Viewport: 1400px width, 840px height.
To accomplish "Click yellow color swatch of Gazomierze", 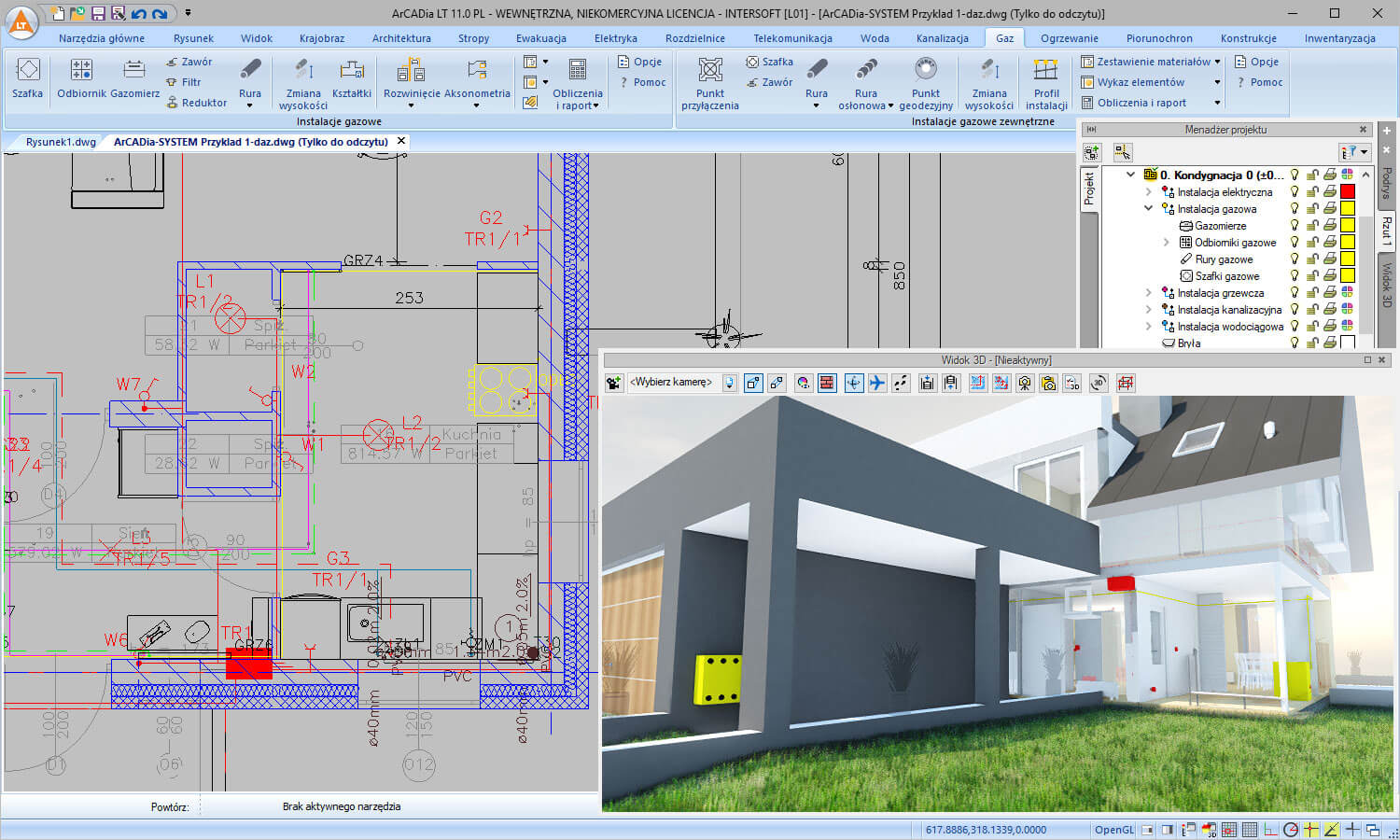I will click(1347, 225).
